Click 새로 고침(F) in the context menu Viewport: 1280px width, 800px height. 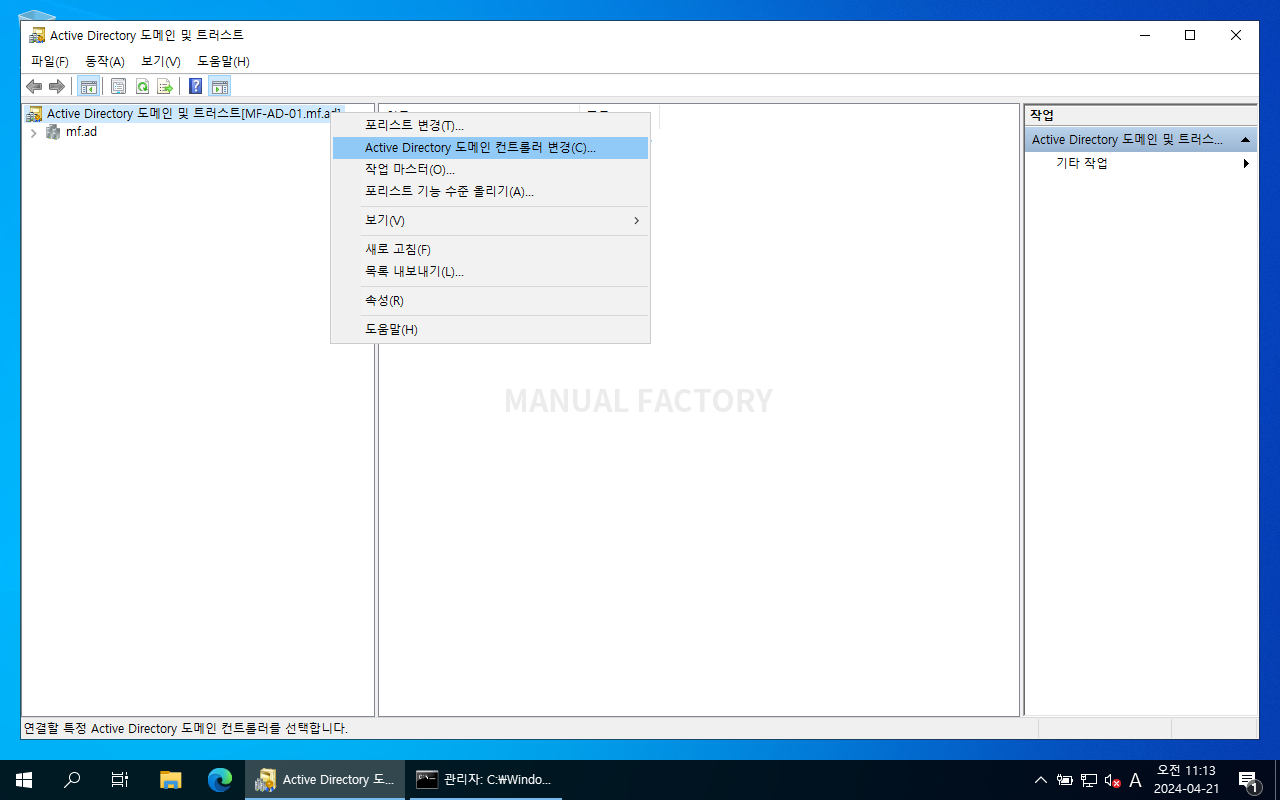pyautogui.click(x=490, y=250)
